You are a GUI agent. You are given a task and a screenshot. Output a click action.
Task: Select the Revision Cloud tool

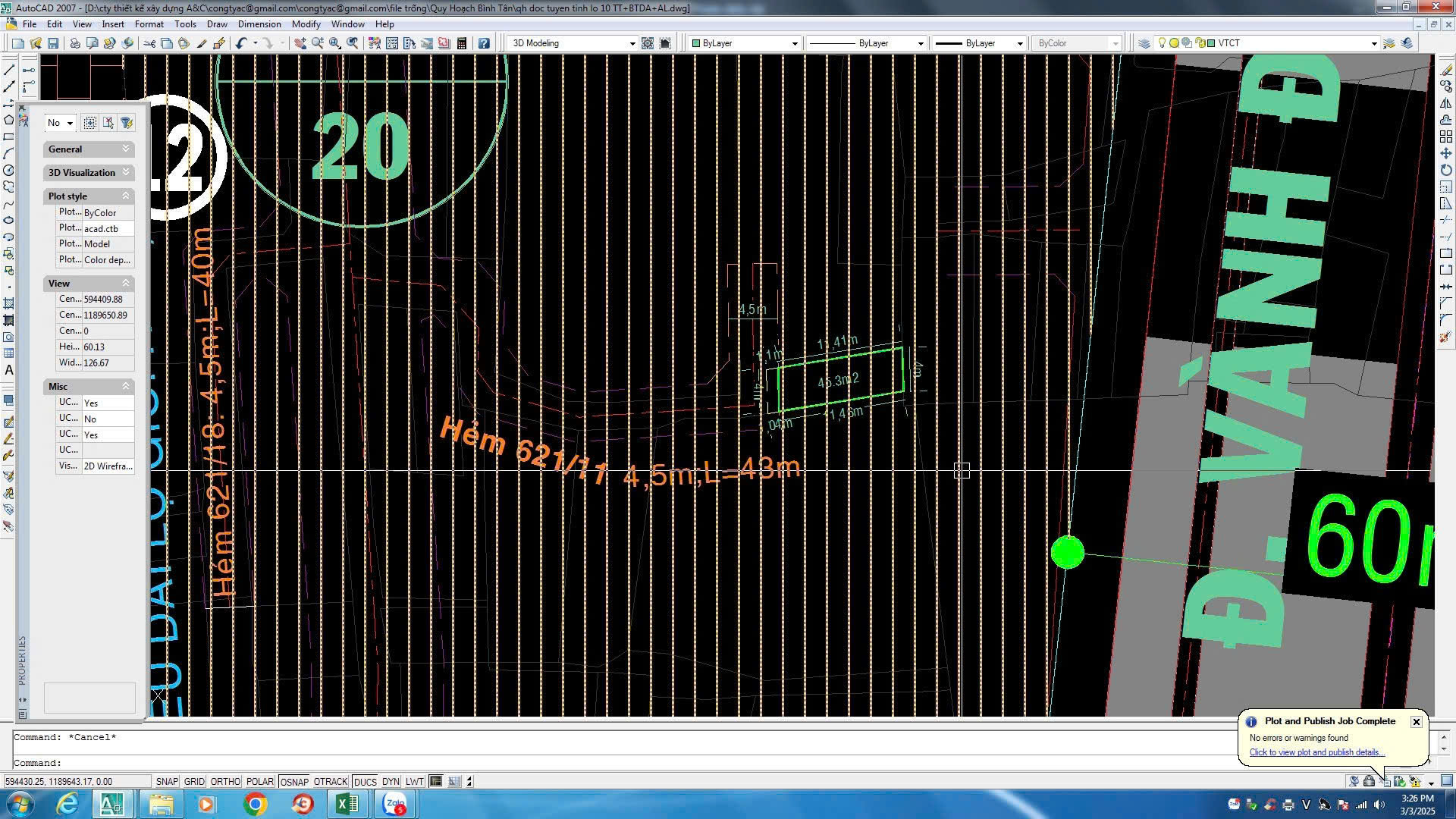tap(9, 187)
